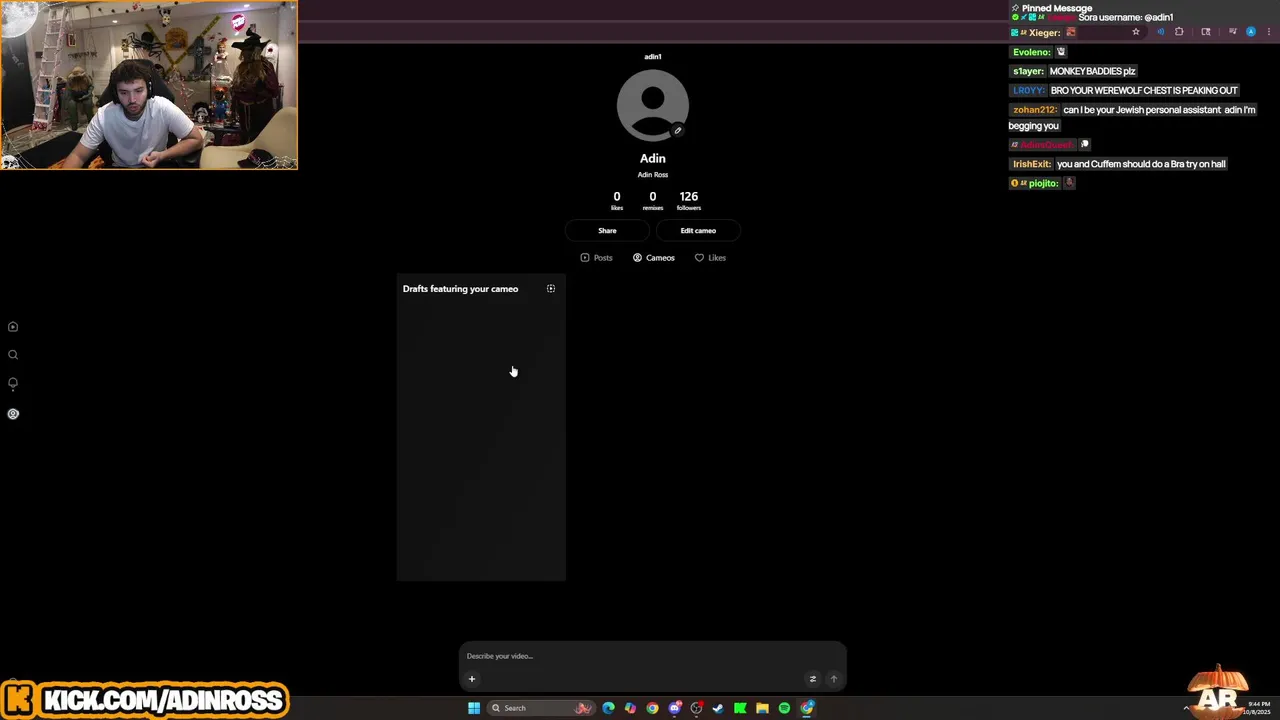The height and width of the screenshot is (720, 1280).
Task: Click the pencil edit icon on avatar
Action: 677,130
